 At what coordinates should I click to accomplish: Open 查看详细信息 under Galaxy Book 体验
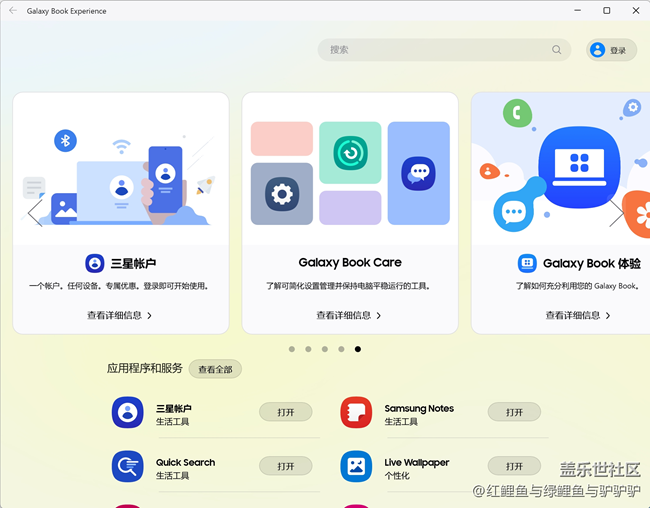(578, 316)
